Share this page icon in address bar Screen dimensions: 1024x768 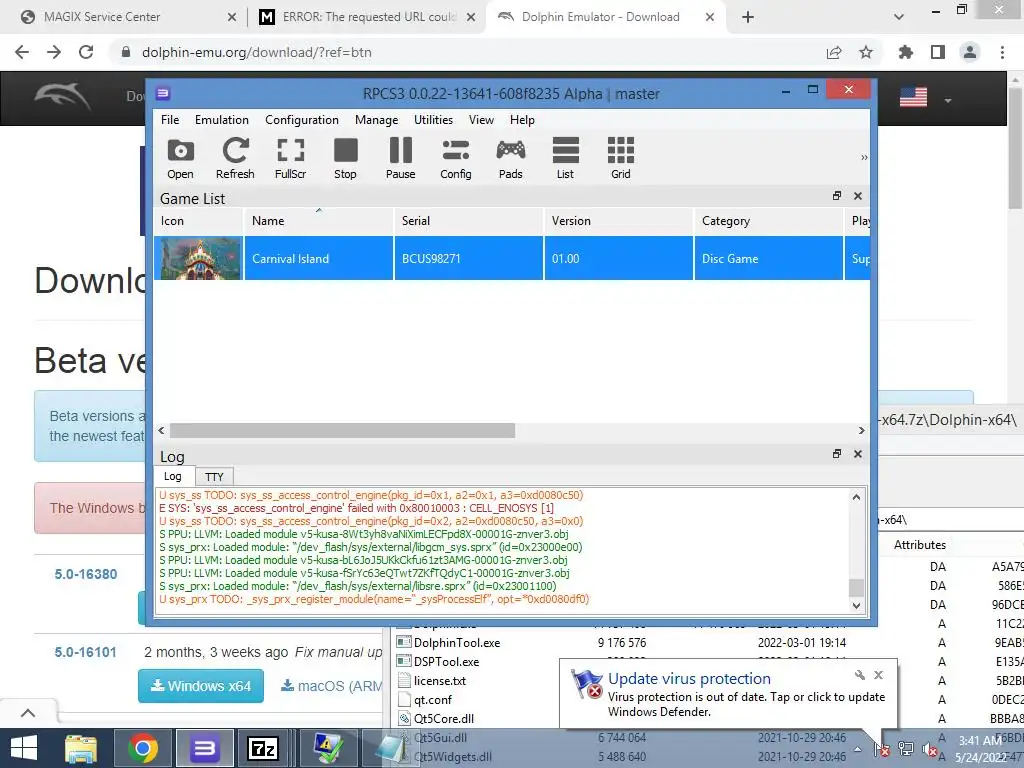[x=834, y=52]
